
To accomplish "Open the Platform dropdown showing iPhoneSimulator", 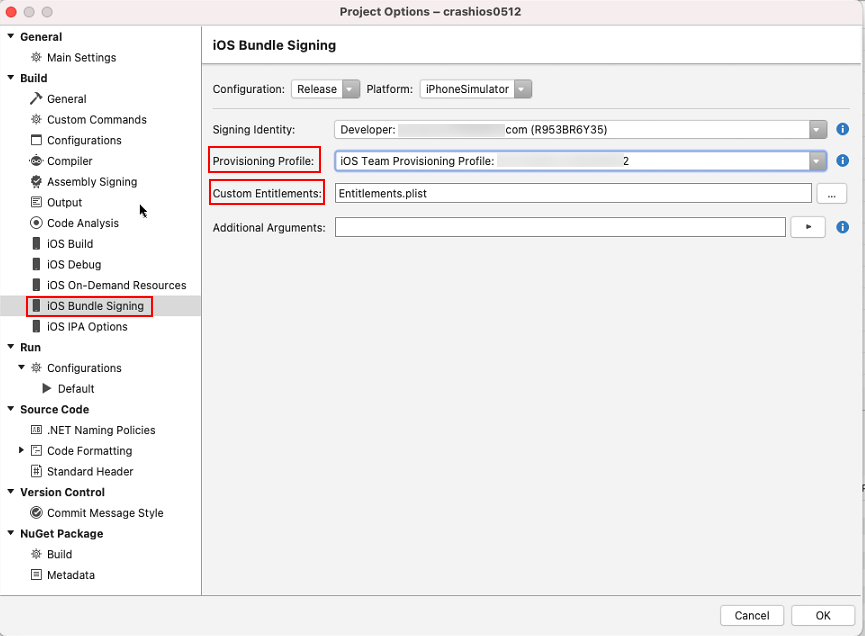I will [x=475, y=89].
